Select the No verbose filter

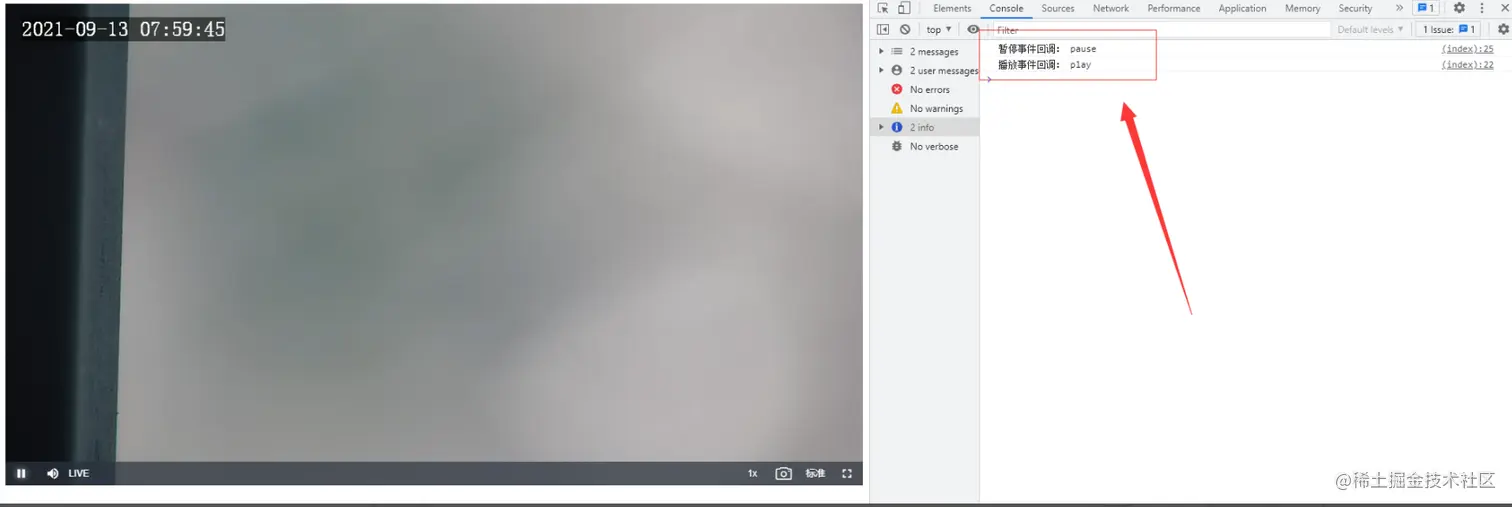point(925,147)
